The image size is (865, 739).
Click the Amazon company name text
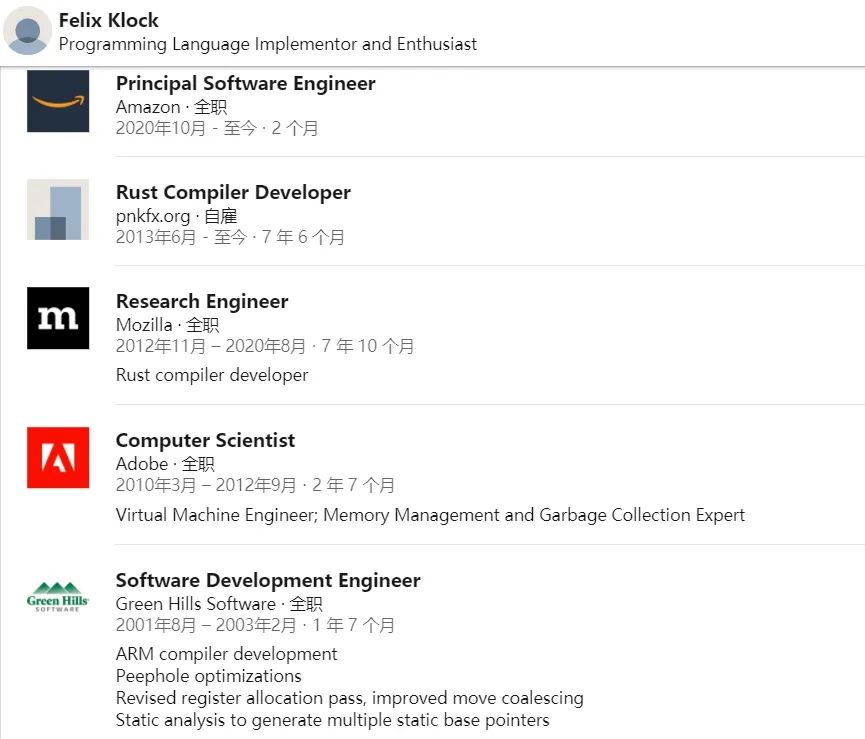[x=148, y=107]
